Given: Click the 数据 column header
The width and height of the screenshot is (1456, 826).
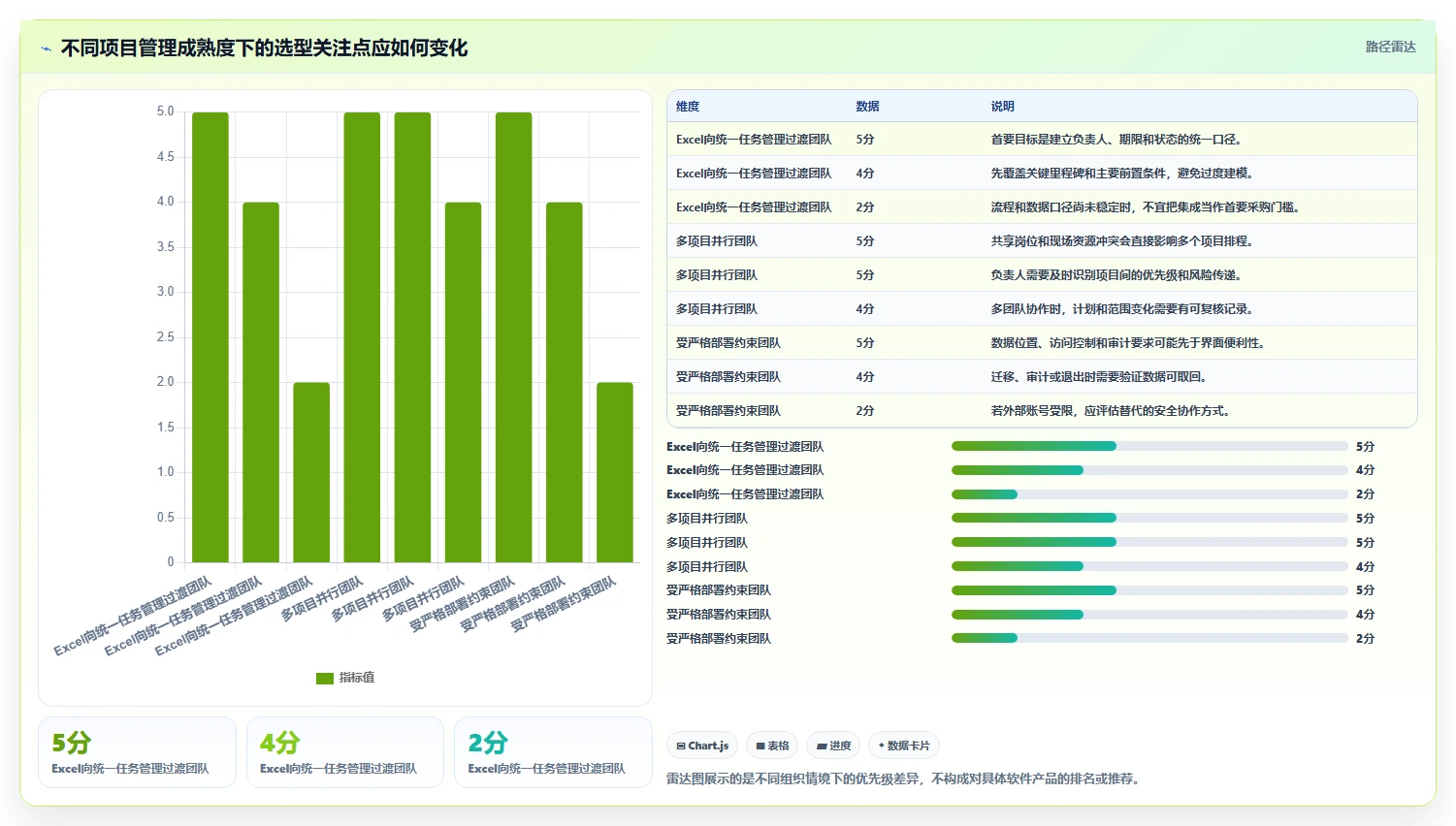Looking at the screenshot, I should 867,107.
